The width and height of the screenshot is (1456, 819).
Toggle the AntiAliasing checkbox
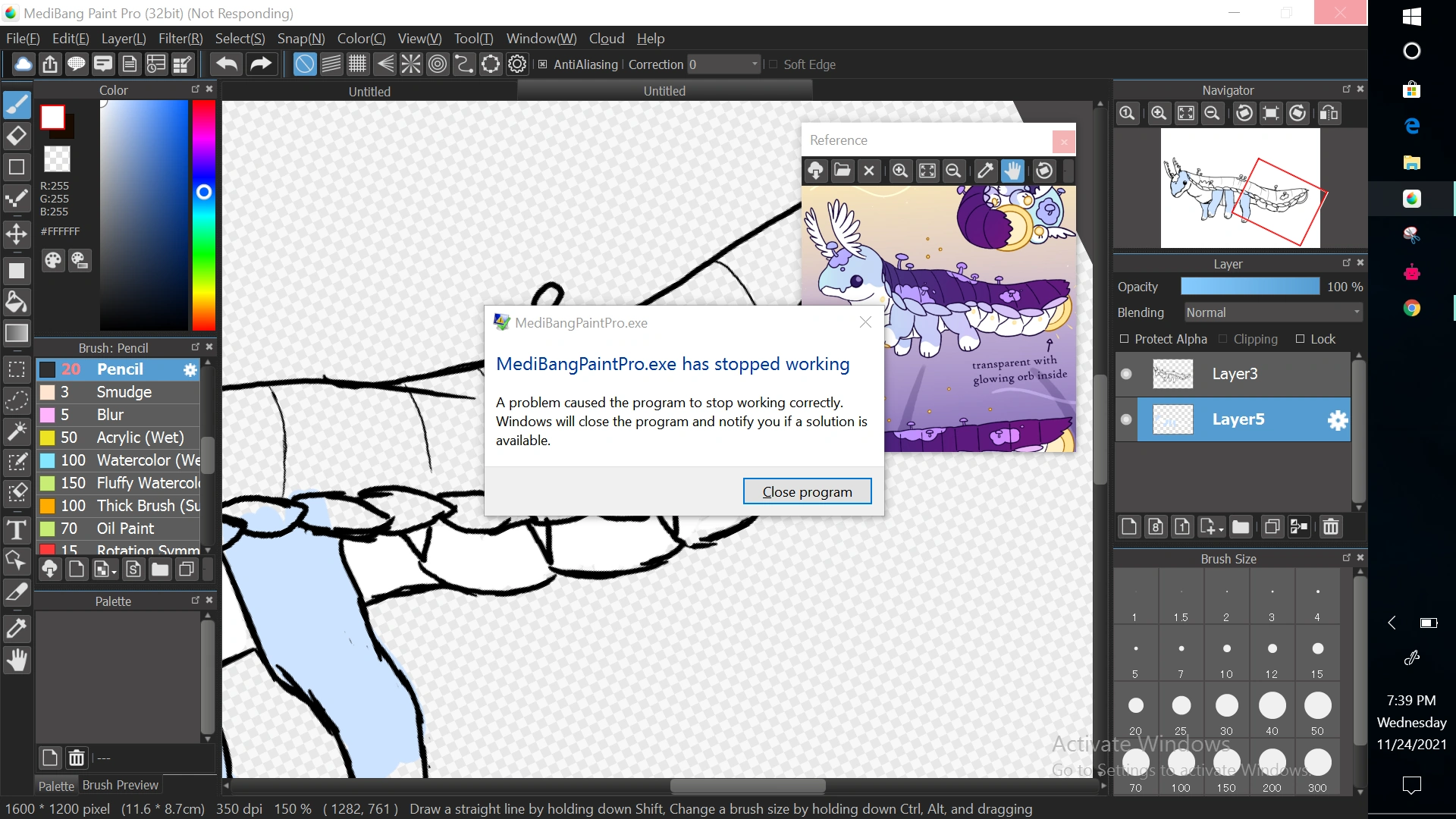pyautogui.click(x=543, y=64)
